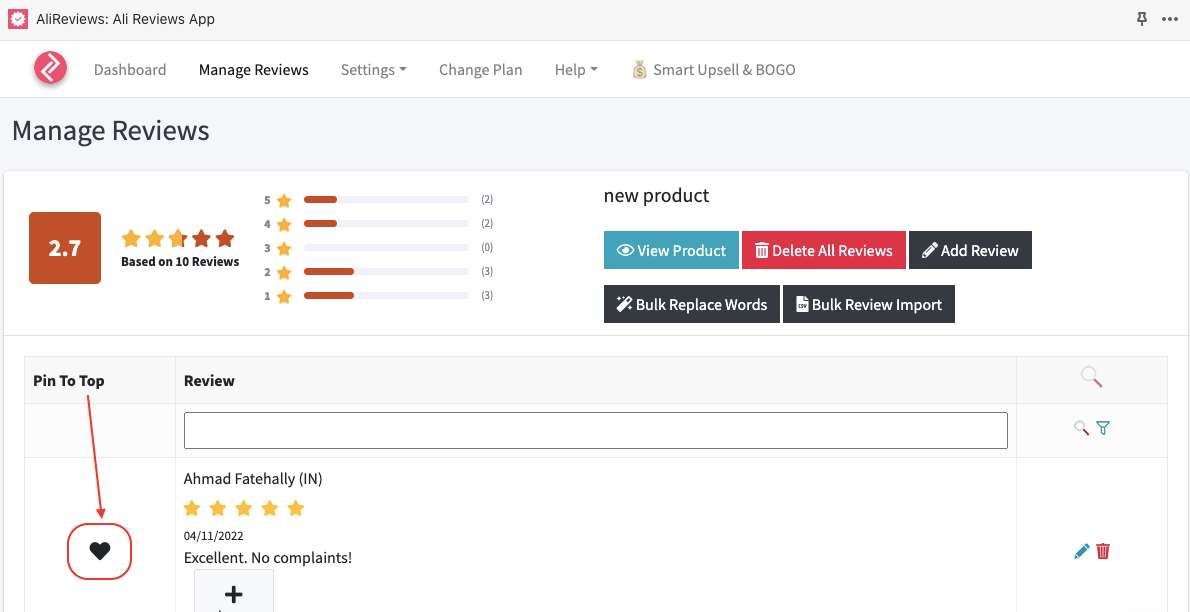Delete Ahmad Fatehally's review using trash icon

pyautogui.click(x=1103, y=551)
